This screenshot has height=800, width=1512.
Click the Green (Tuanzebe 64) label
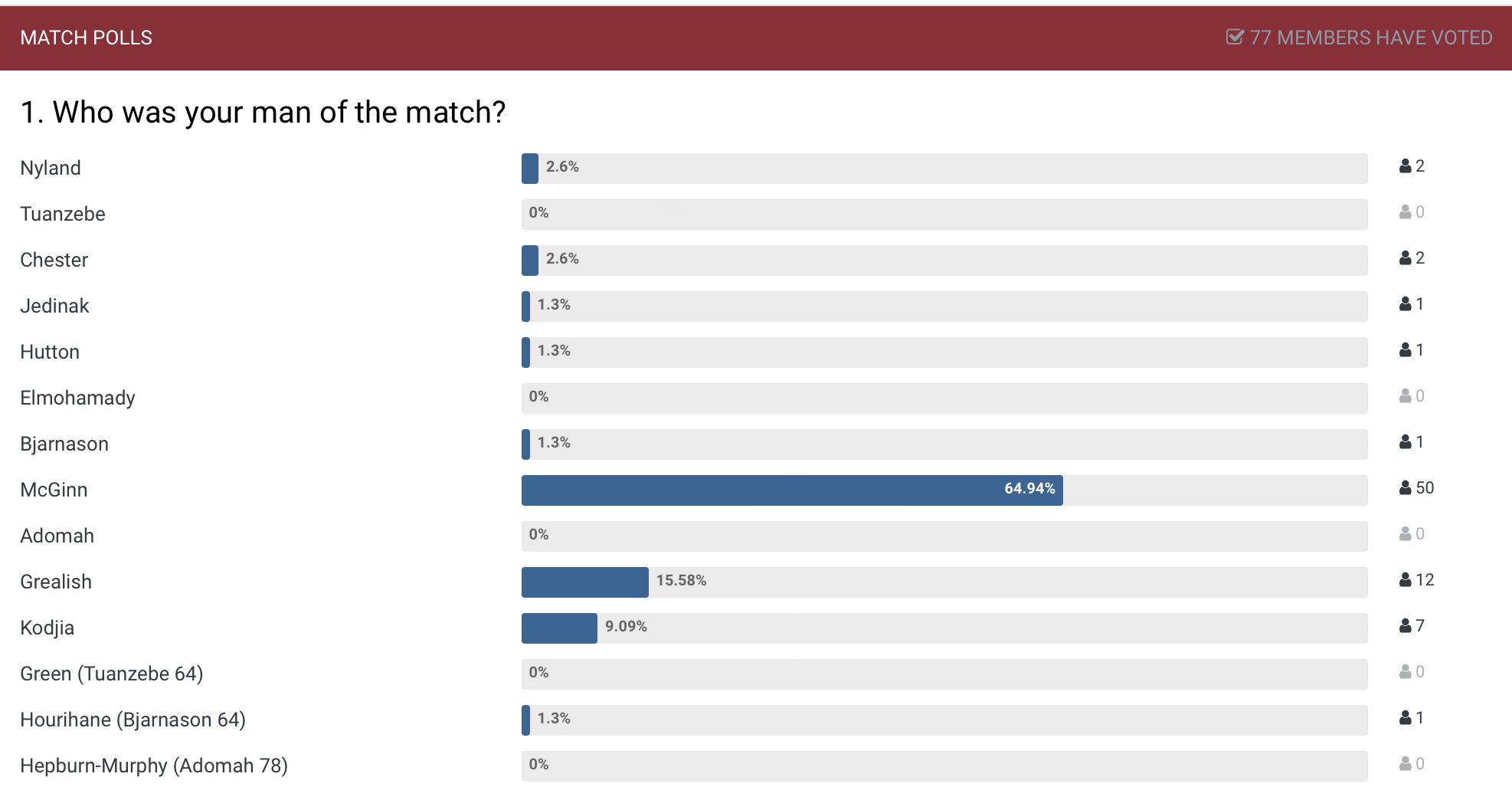tap(112, 674)
